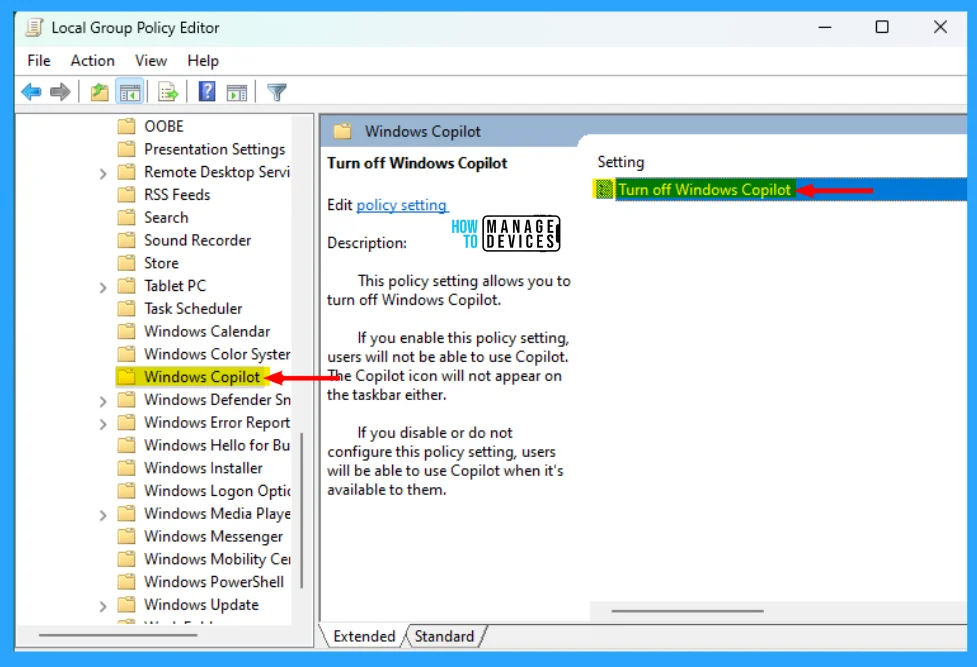
Task: Click the tree pane vertical scrollbar
Action: [x=302, y=510]
